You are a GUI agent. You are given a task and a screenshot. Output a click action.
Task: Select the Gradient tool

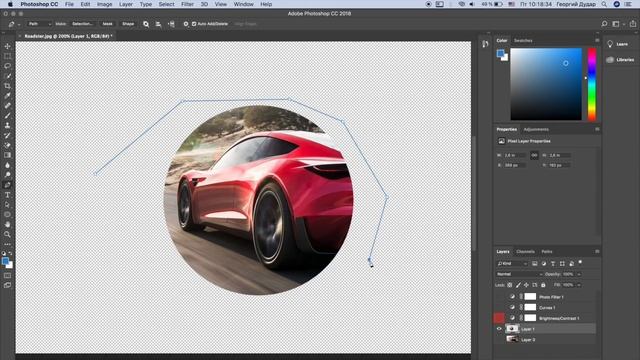coord(7,155)
